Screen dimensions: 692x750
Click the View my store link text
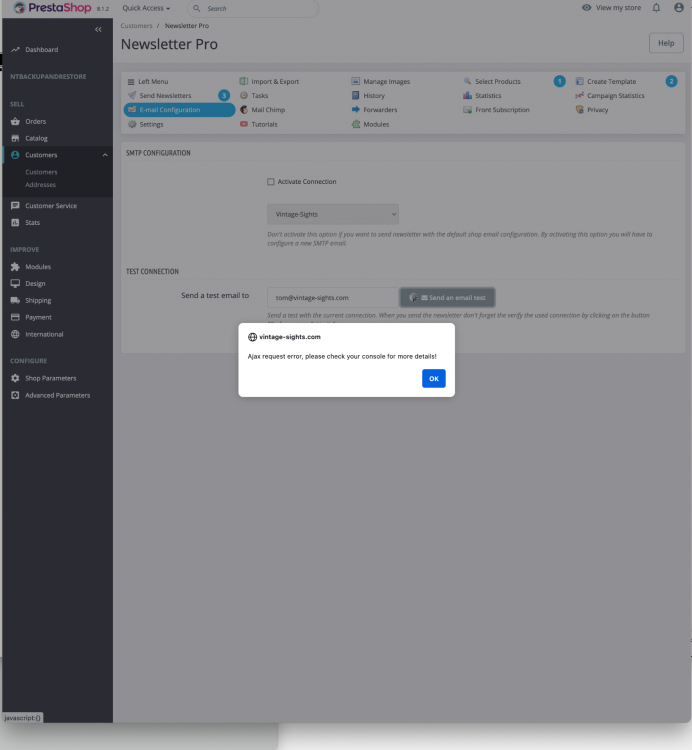click(618, 8)
